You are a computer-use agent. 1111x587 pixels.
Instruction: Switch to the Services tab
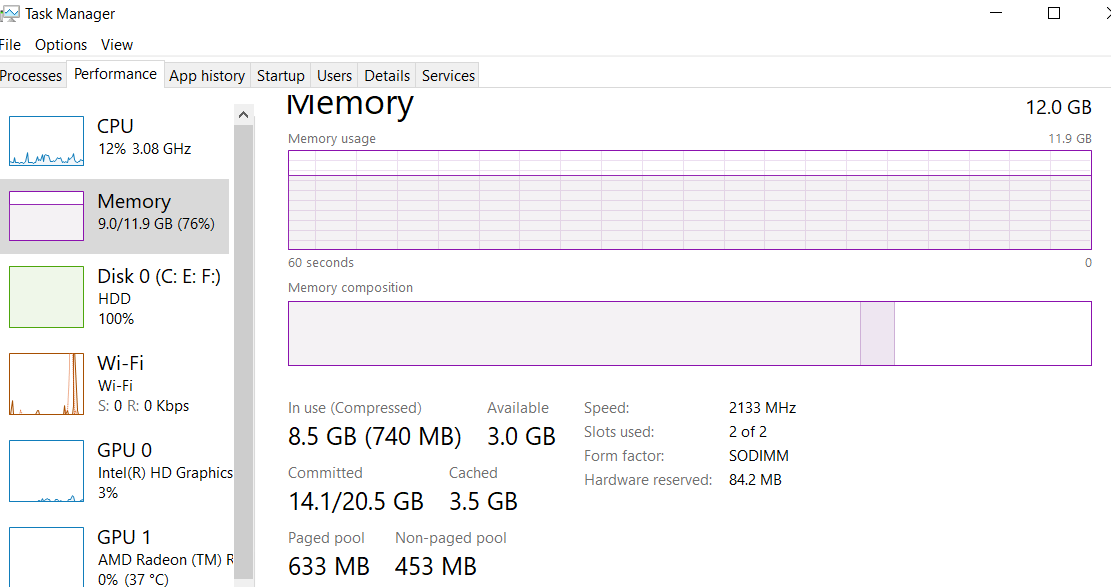click(449, 75)
